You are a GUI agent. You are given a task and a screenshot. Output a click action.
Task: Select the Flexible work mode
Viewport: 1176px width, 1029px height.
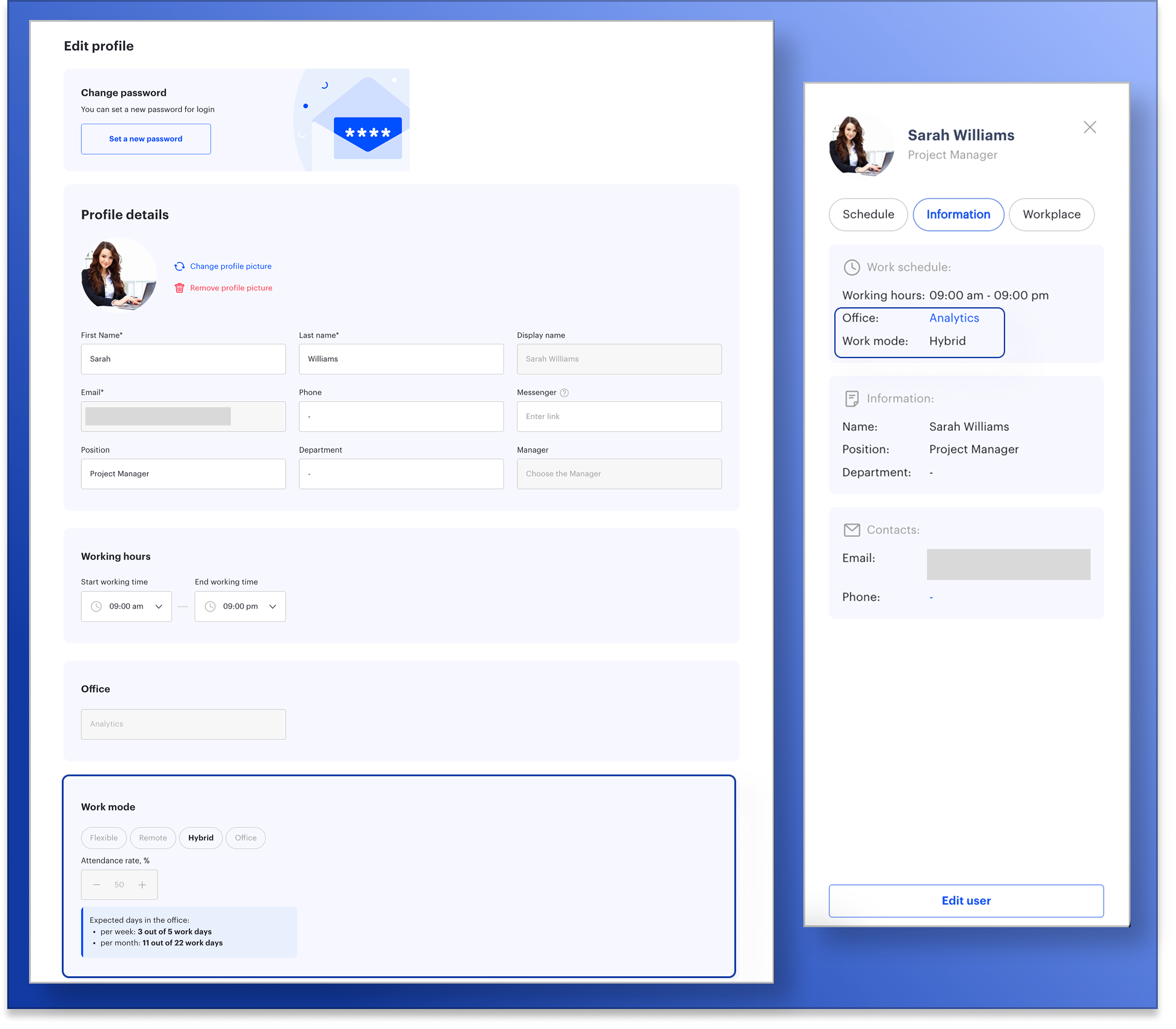(104, 838)
